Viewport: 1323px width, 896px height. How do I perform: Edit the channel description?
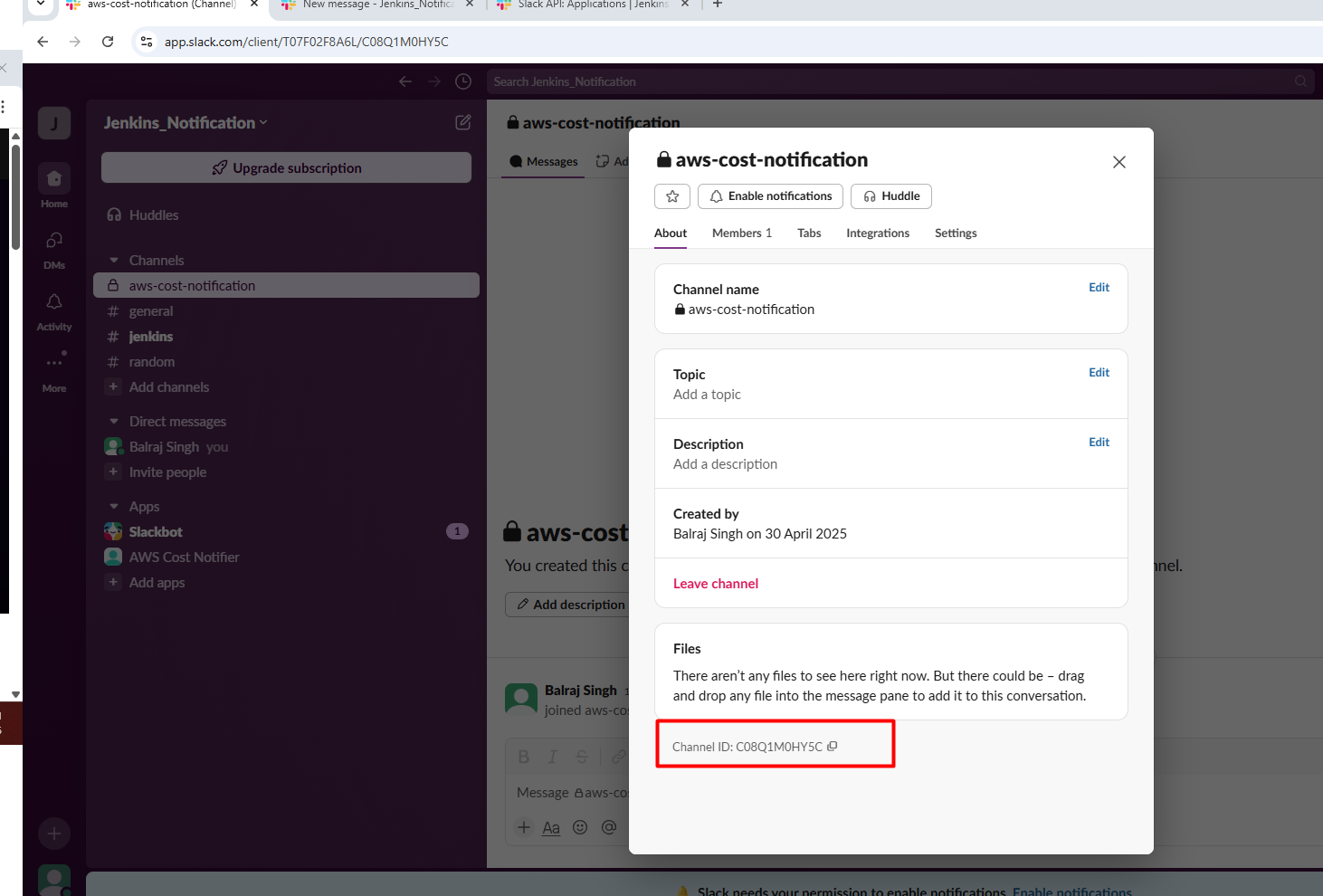coord(1099,442)
